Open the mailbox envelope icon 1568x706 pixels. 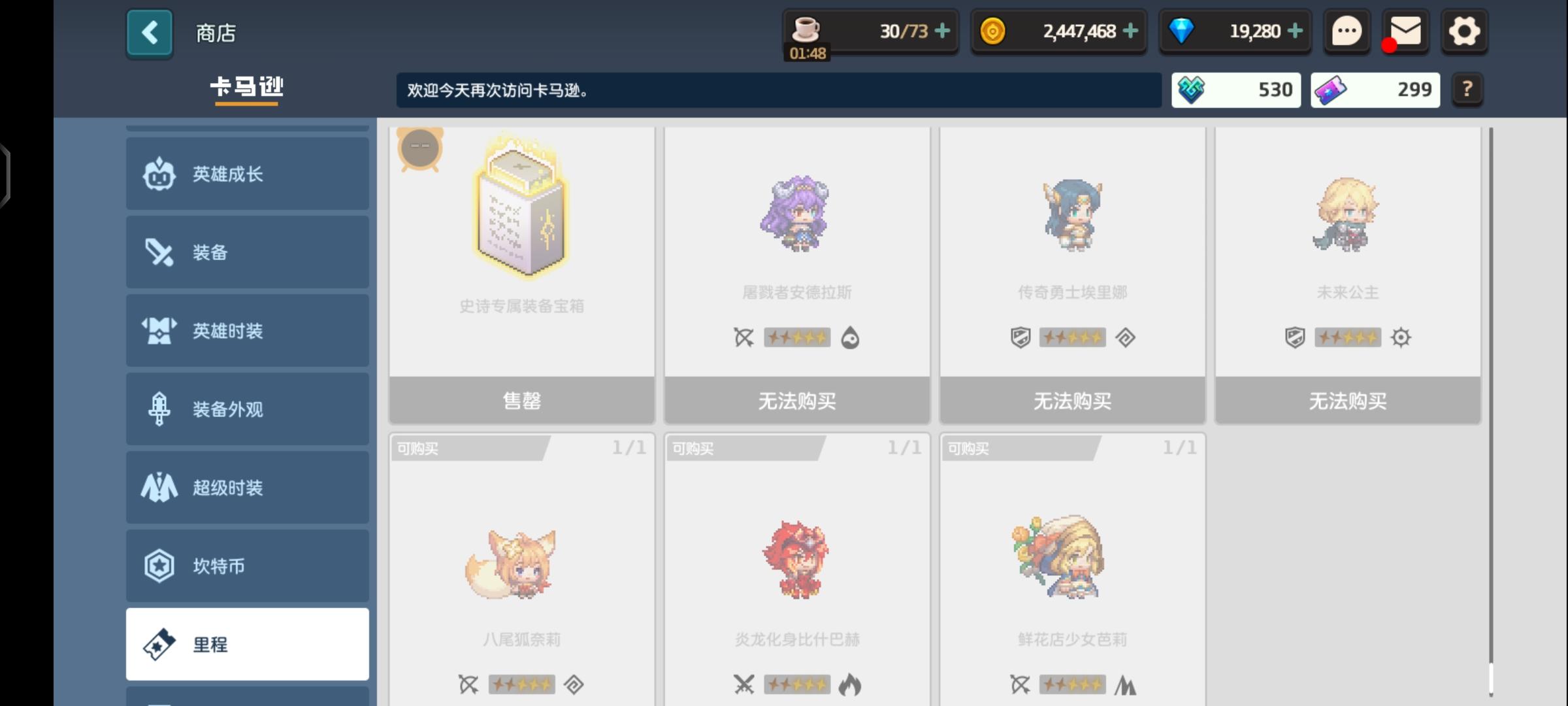1405,31
